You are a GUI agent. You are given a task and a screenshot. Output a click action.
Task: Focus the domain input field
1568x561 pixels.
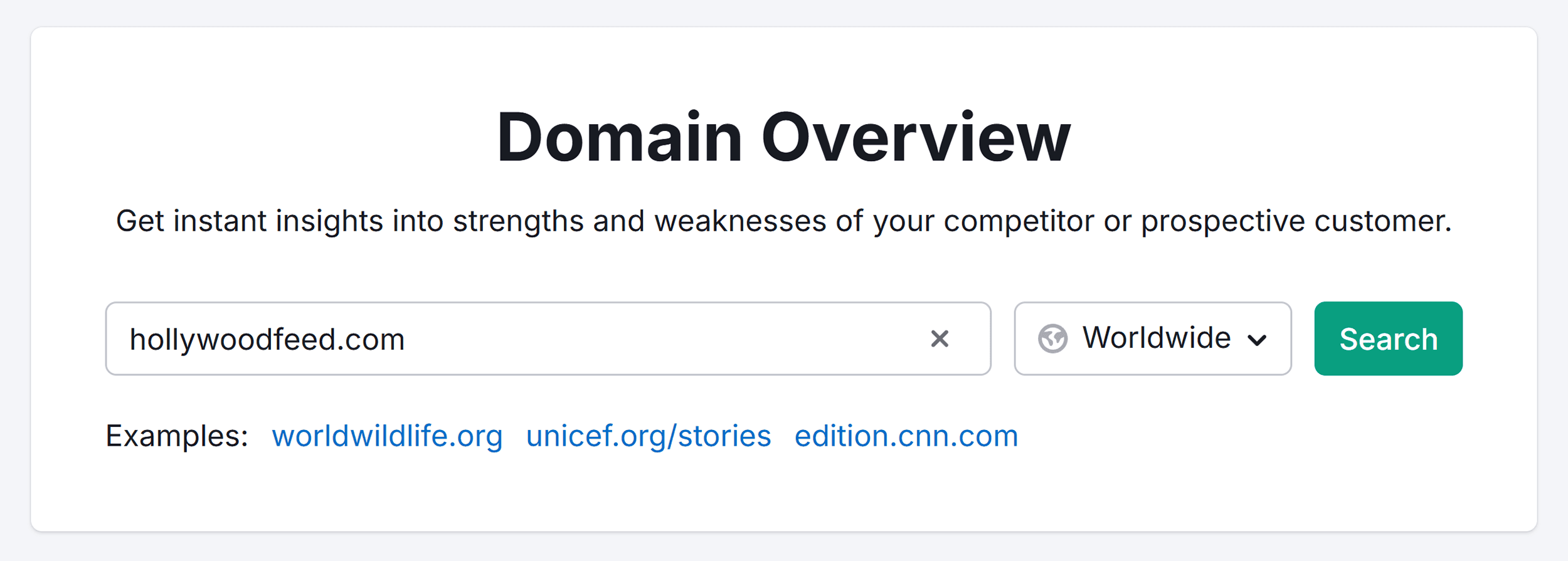548,338
